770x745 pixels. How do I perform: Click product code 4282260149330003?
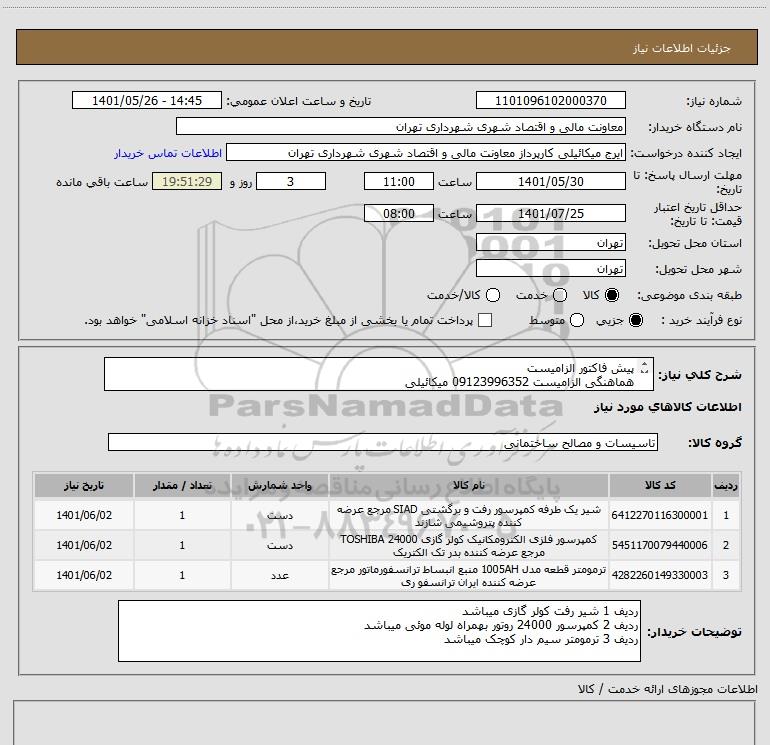(660, 575)
